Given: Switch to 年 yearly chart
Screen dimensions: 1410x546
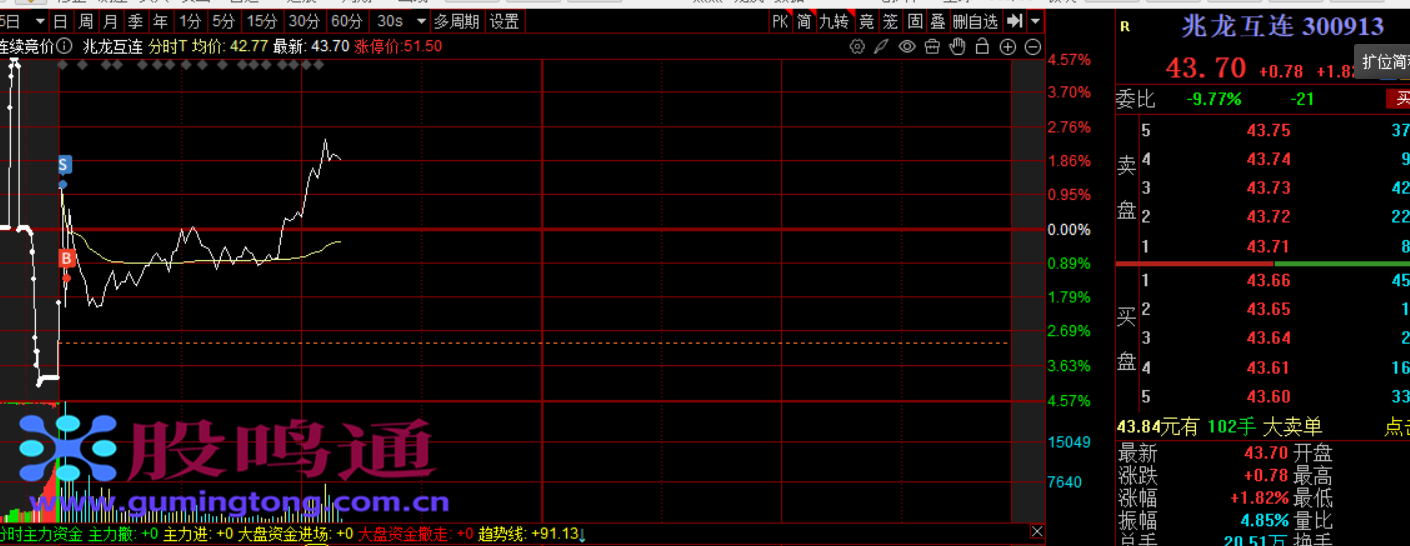Looking at the screenshot, I should tap(160, 21).
